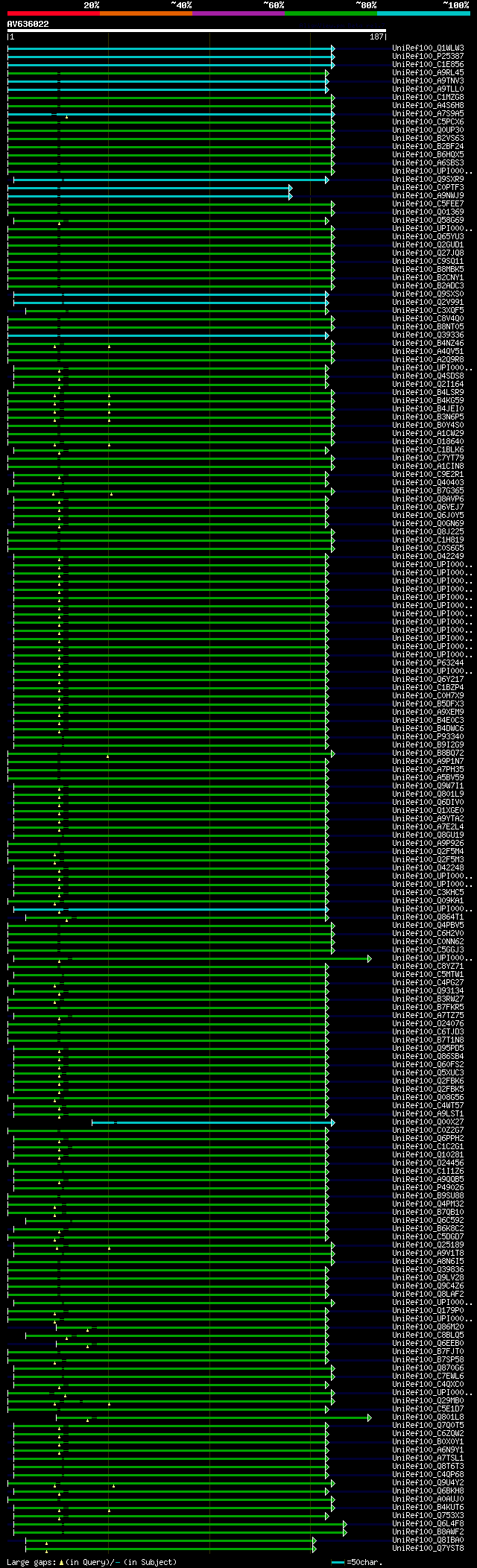477x1568 pixels.
Task: Open the UniRef100_Q801L9 entry
Action: [429, 794]
